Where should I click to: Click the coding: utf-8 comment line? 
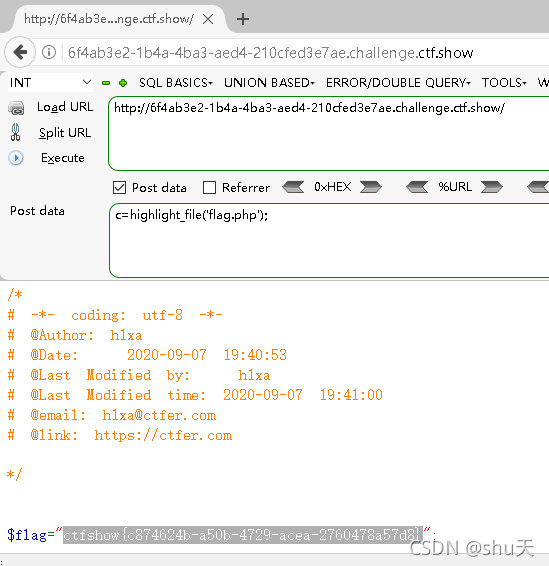coord(115,315)
